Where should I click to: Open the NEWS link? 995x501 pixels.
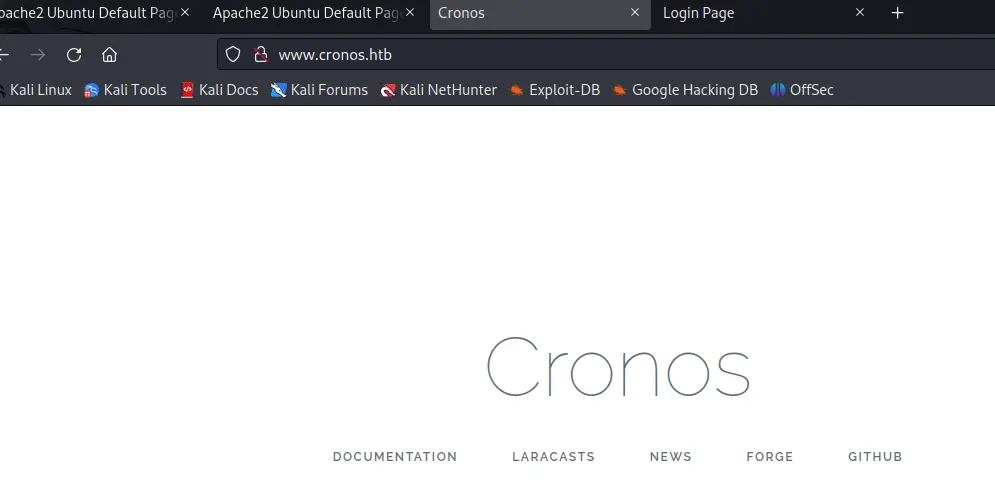671,457
